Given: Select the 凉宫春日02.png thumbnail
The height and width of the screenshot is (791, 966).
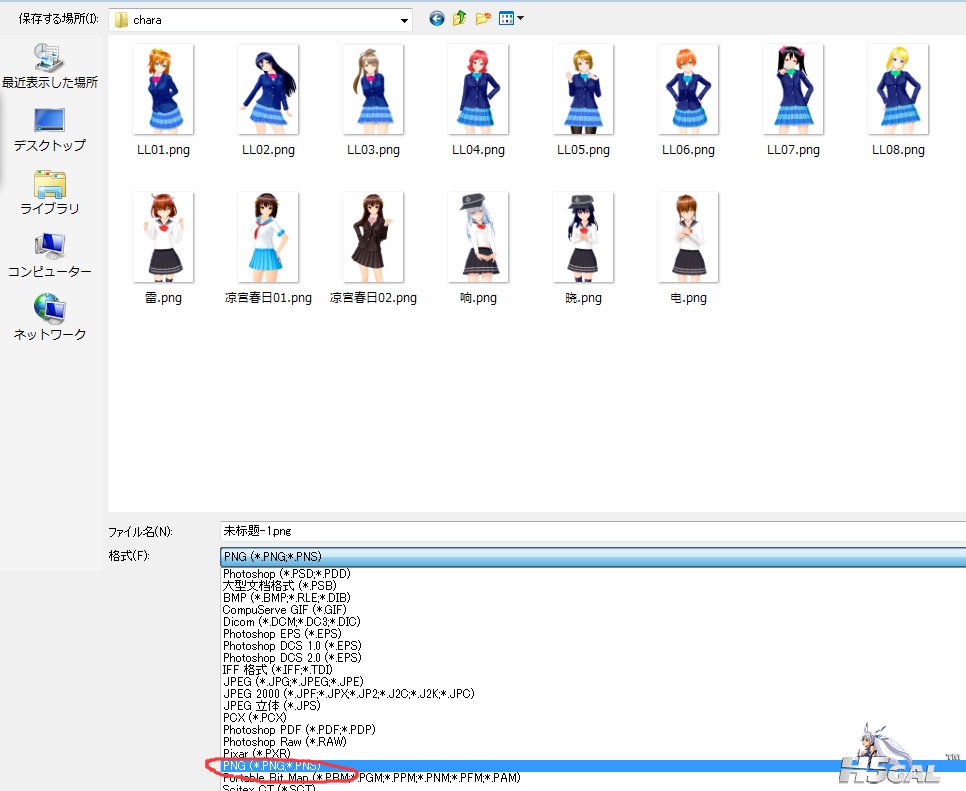Looking at the screenshot, I should coord(373,237).
